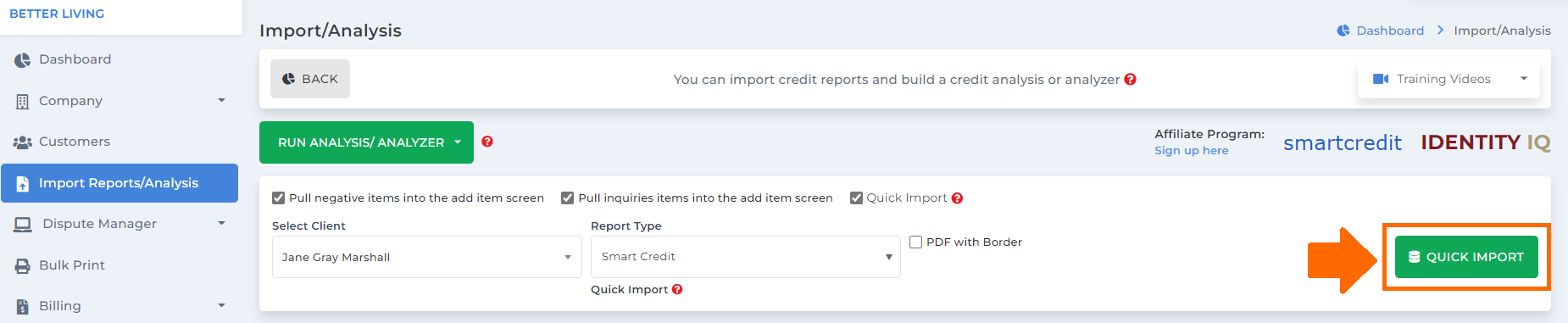The width and height of the screenshot is (1568, 323).
Task: Click the Dashboard pie chart sidebar icon
Action: pyautogui.click(x=22, y=60)
